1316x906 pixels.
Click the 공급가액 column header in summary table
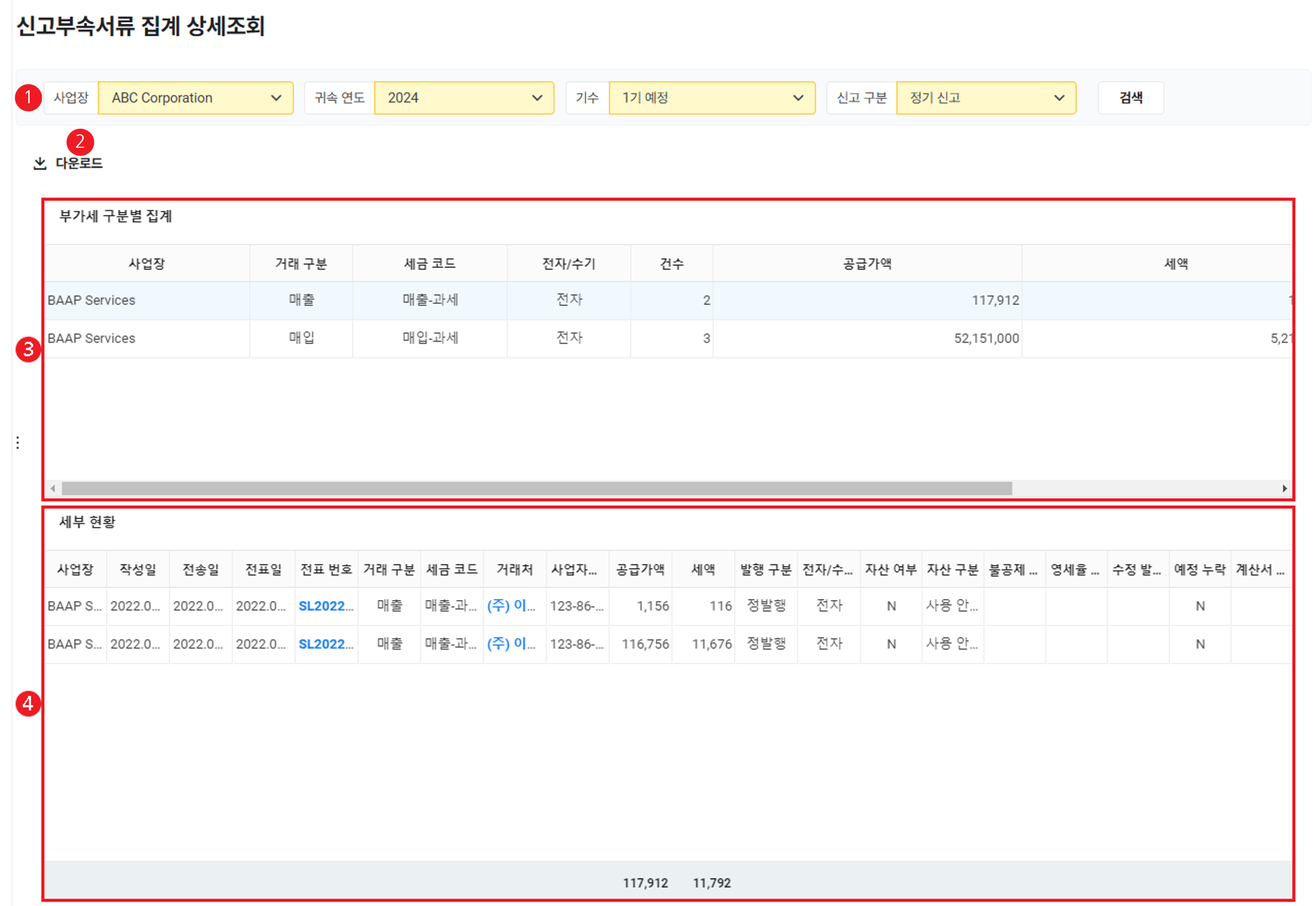pyautogui.click(x=866, y=263)
